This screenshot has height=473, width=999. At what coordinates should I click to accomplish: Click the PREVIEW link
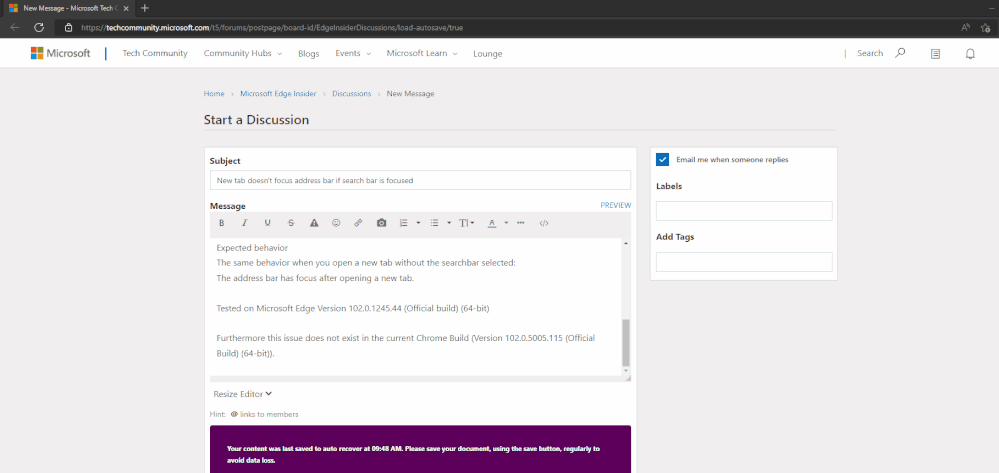615,205
